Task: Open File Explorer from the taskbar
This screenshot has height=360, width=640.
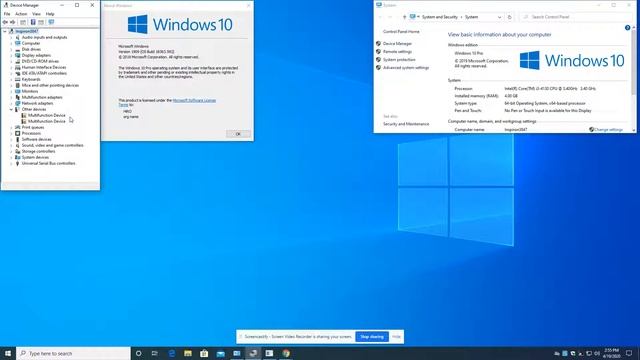Action: (188, 353)
